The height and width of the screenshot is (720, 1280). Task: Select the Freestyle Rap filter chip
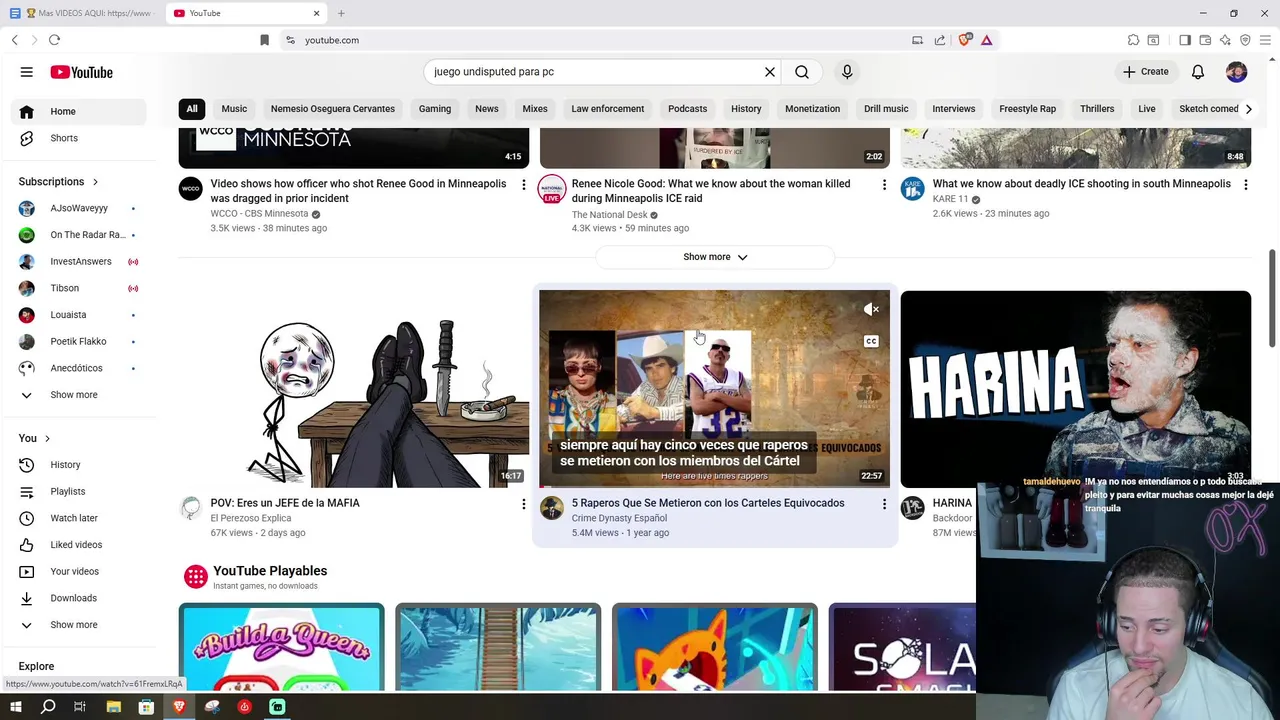(1027, 109)
